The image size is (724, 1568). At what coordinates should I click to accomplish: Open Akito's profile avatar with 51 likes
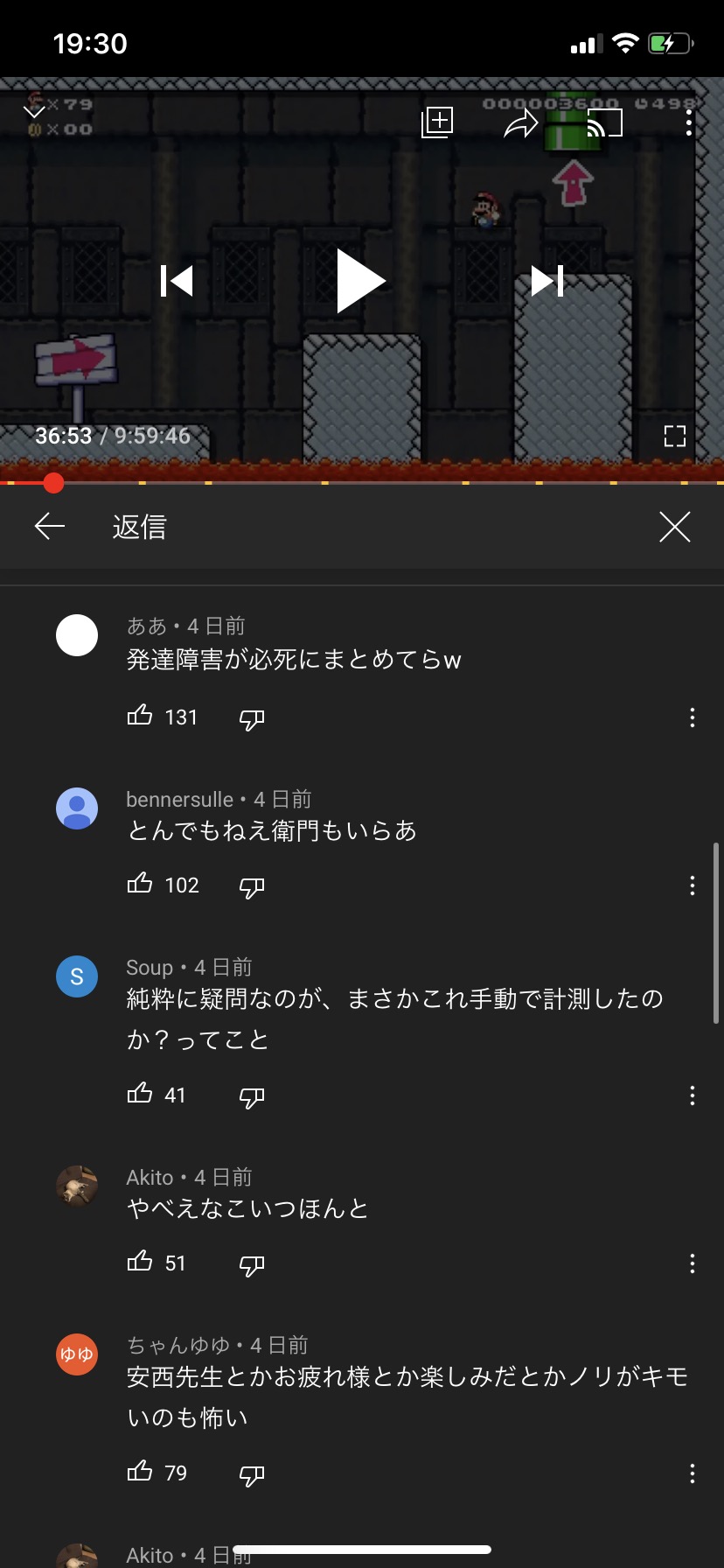tap(77, 1186)
